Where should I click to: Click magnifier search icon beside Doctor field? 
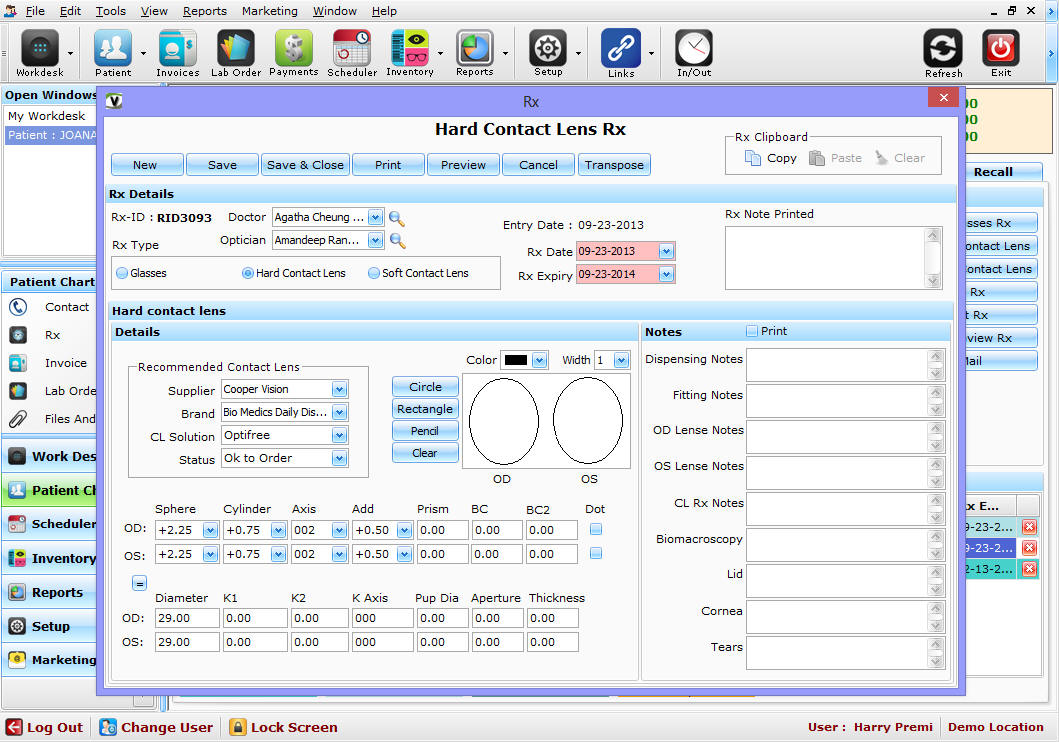397,218
